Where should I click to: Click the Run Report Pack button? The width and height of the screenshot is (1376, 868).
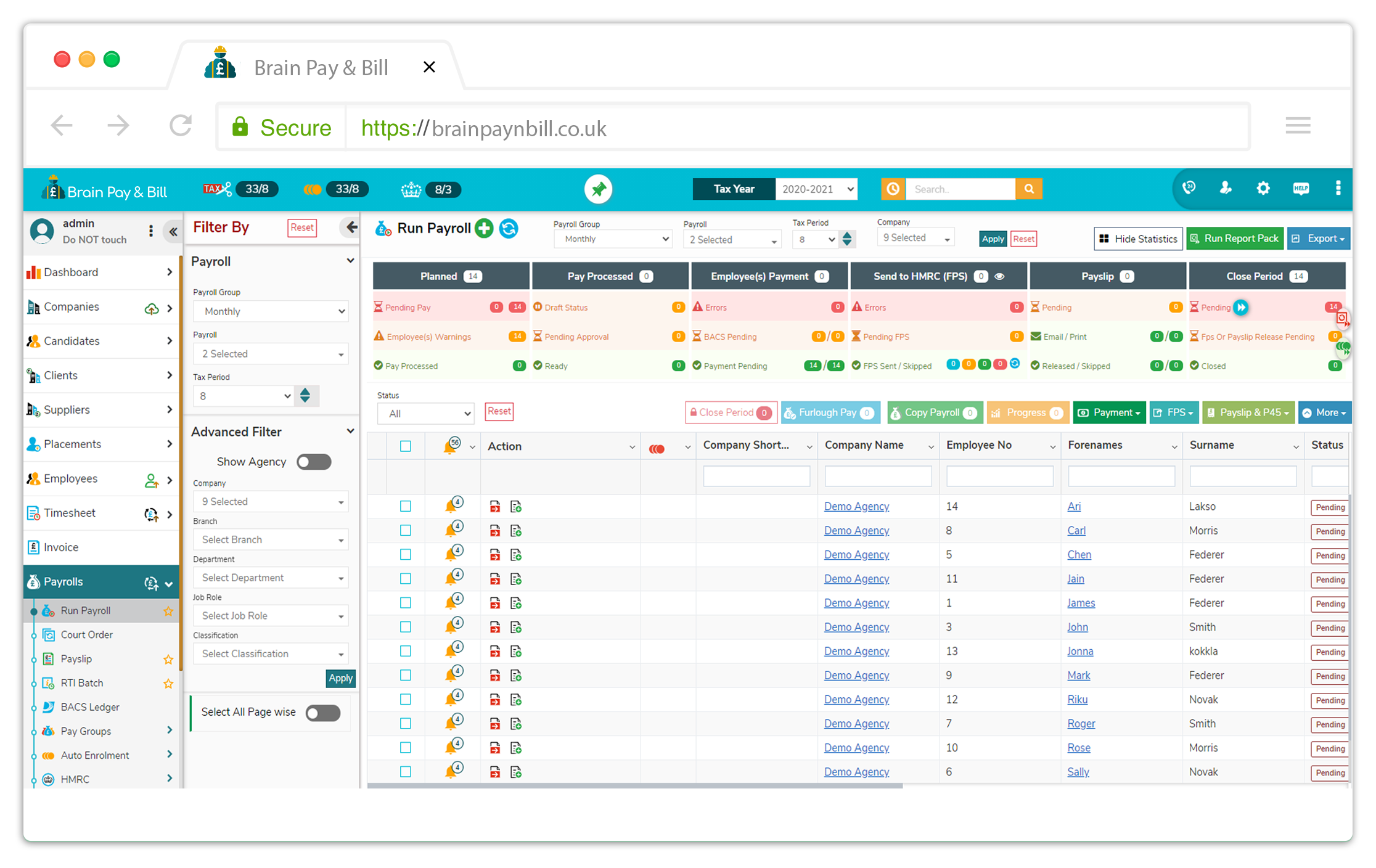pos(1235,239)
